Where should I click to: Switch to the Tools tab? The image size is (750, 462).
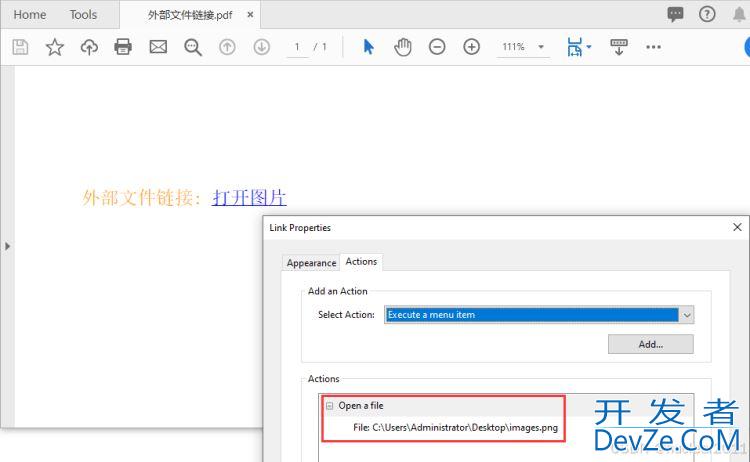(83, 15)
